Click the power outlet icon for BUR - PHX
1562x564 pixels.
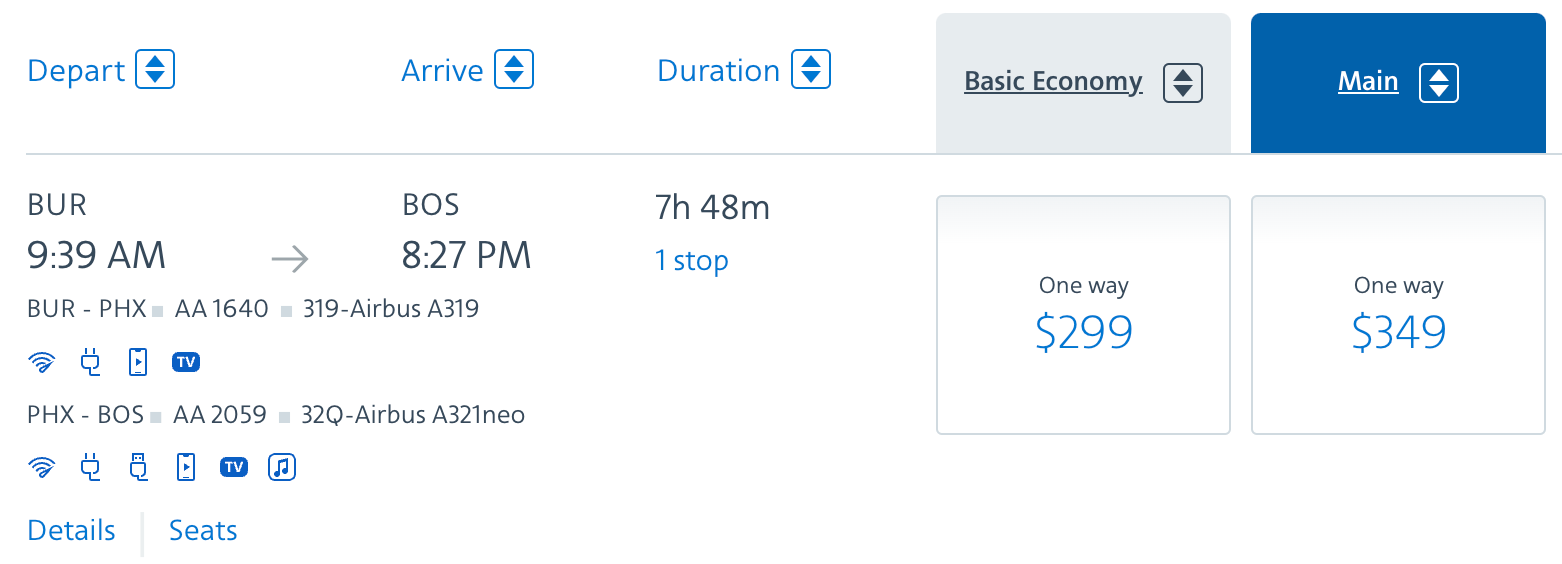click(x=91, y=362)
